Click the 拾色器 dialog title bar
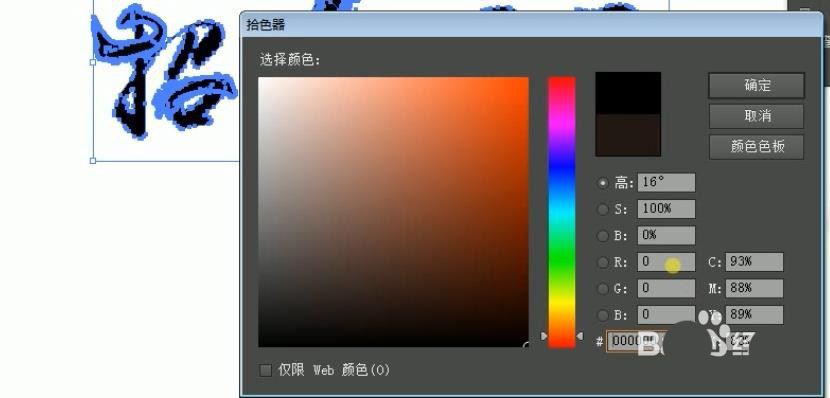The height and width of the screenshot is (398, 830). pos(531,25)
